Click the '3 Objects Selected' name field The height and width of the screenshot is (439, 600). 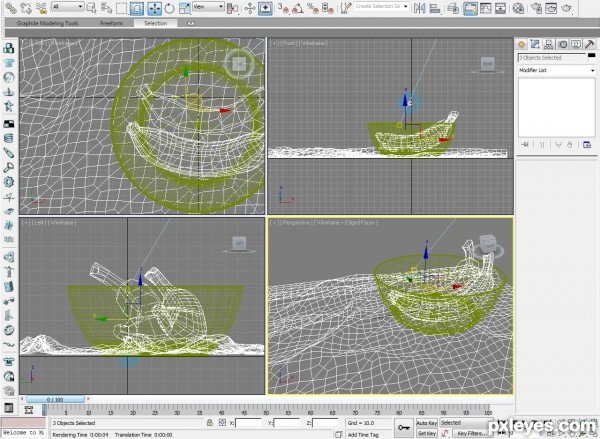coord(552,58)
